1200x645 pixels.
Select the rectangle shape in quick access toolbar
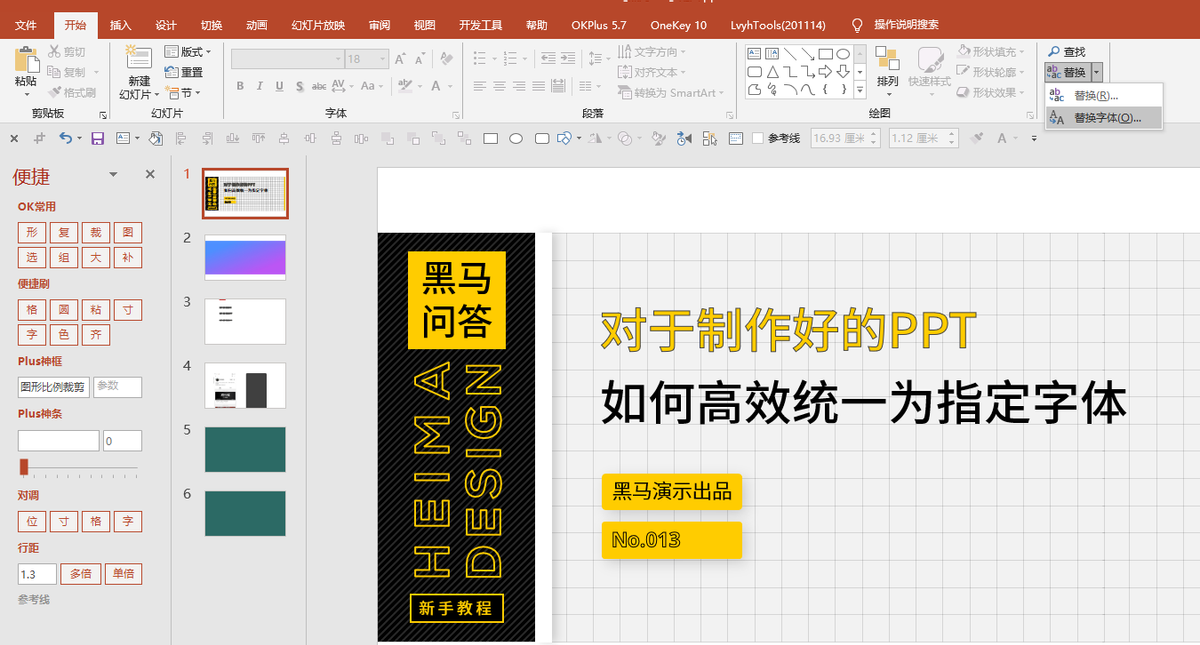(491, 138)
